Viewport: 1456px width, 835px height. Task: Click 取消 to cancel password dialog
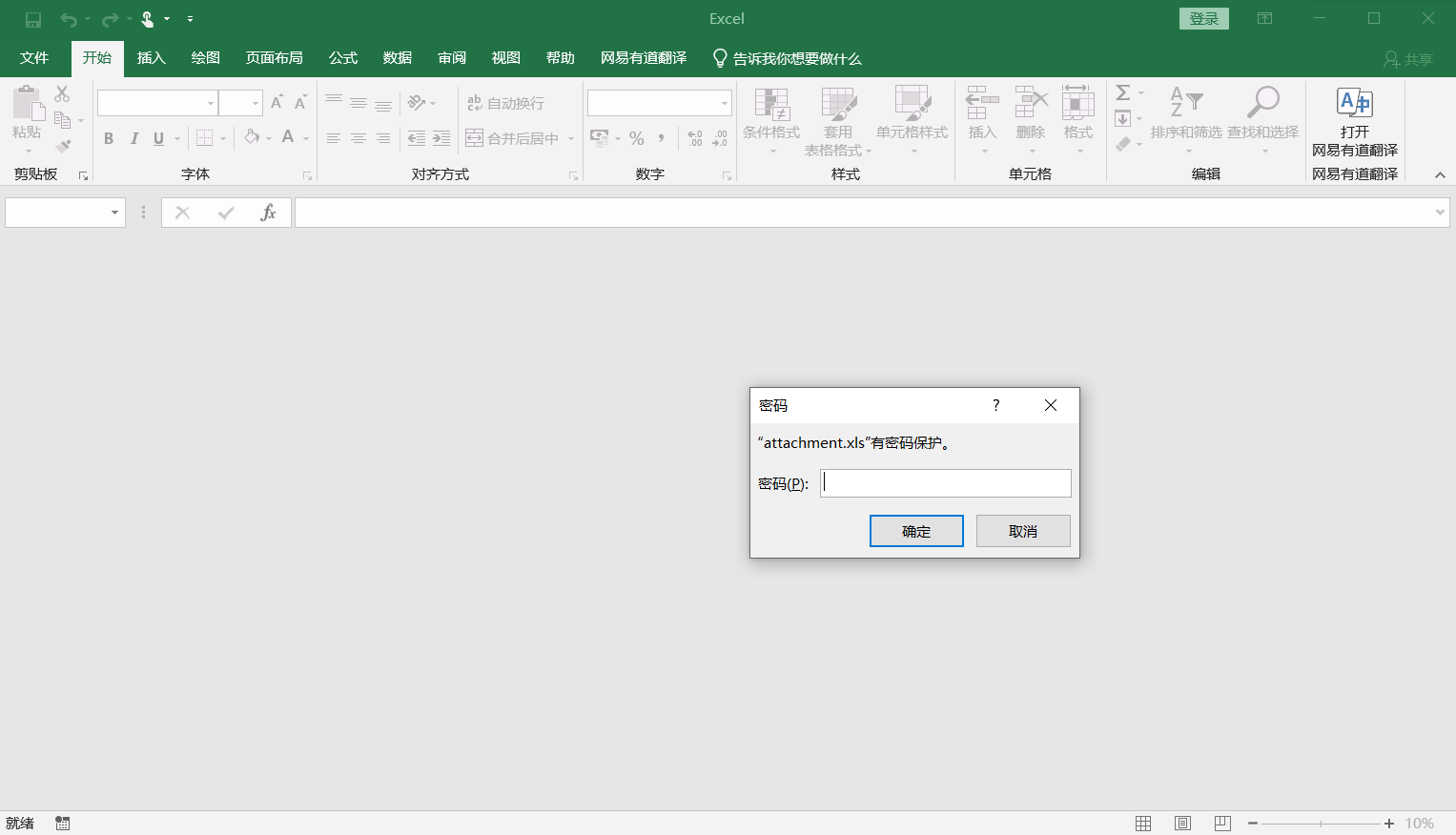(1023, 531)
